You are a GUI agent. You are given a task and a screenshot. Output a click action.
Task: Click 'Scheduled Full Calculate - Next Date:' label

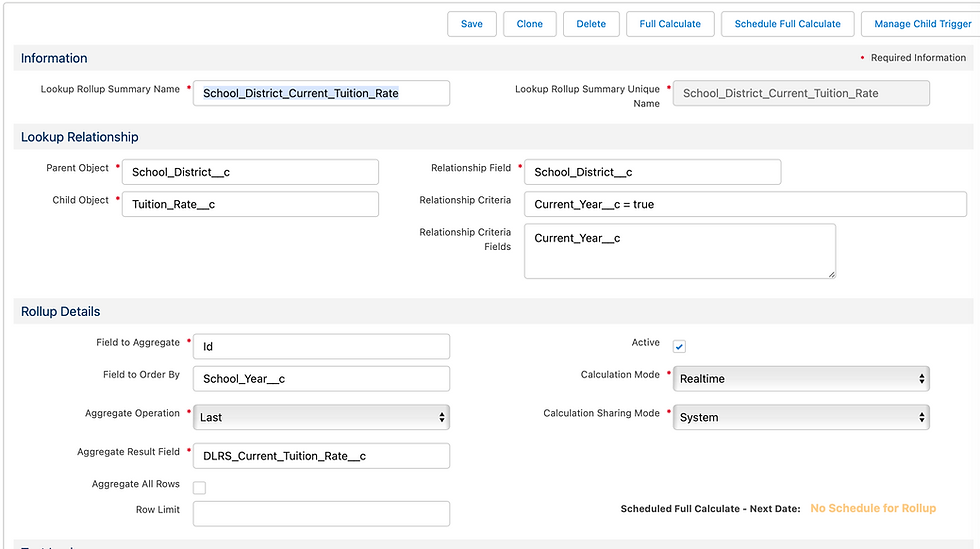(710, 509)
